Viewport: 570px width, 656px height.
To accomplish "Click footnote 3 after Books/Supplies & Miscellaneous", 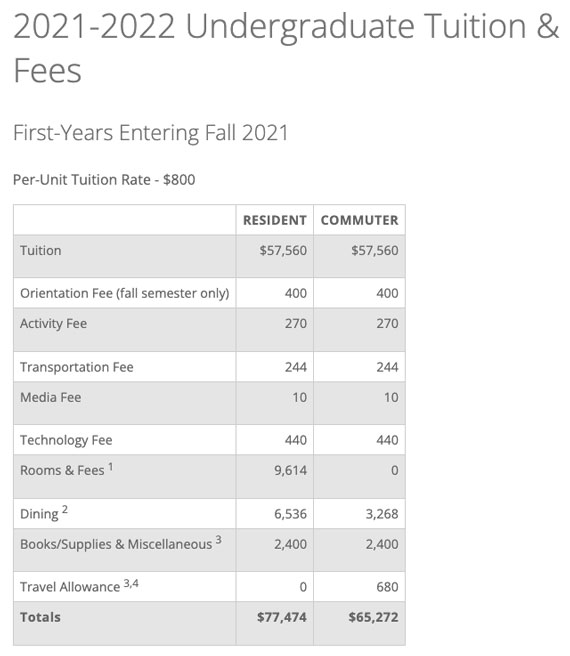I will coord(218,539).
